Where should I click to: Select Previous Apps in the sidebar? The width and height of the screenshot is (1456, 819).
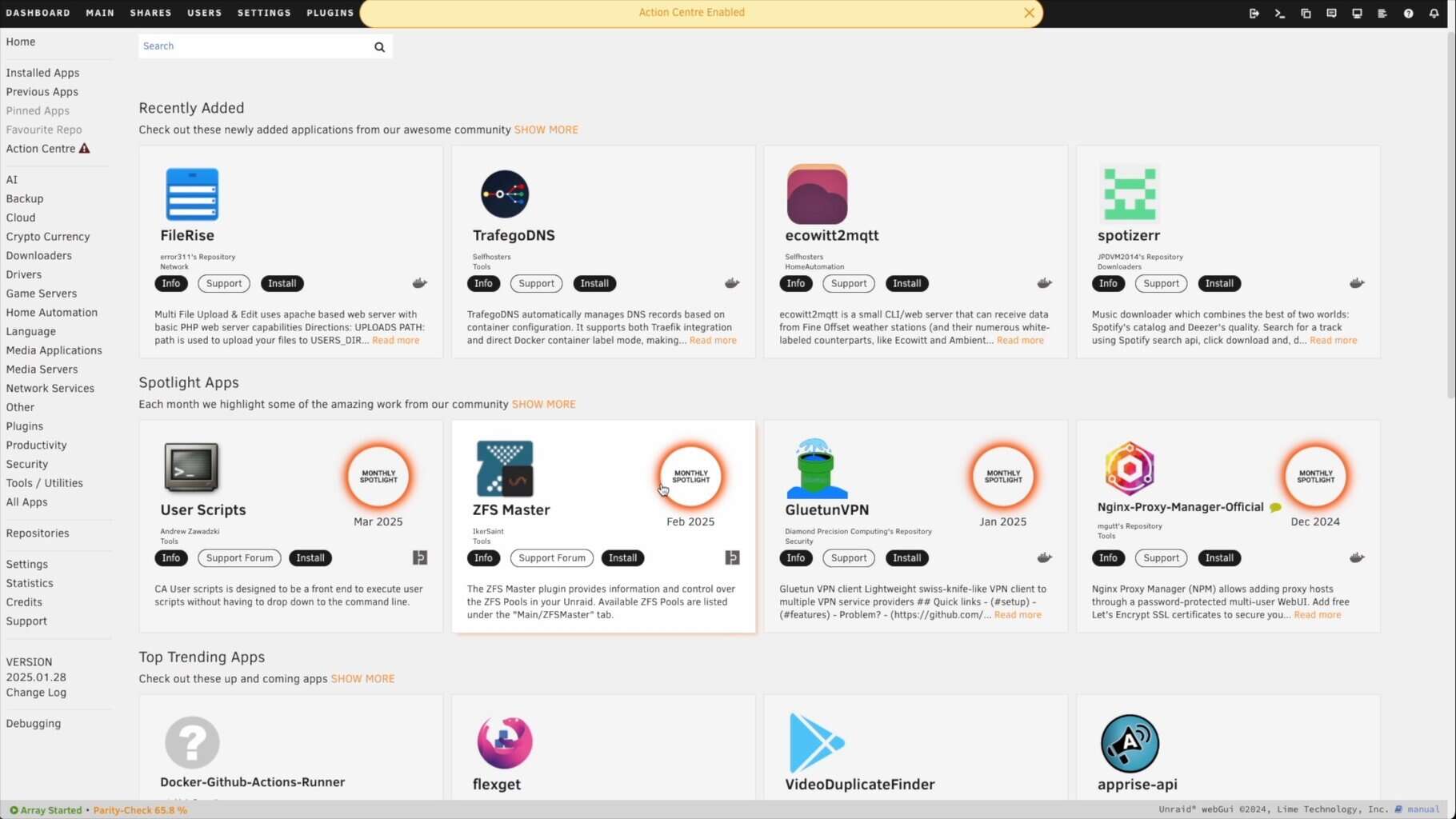coord(42,92)
